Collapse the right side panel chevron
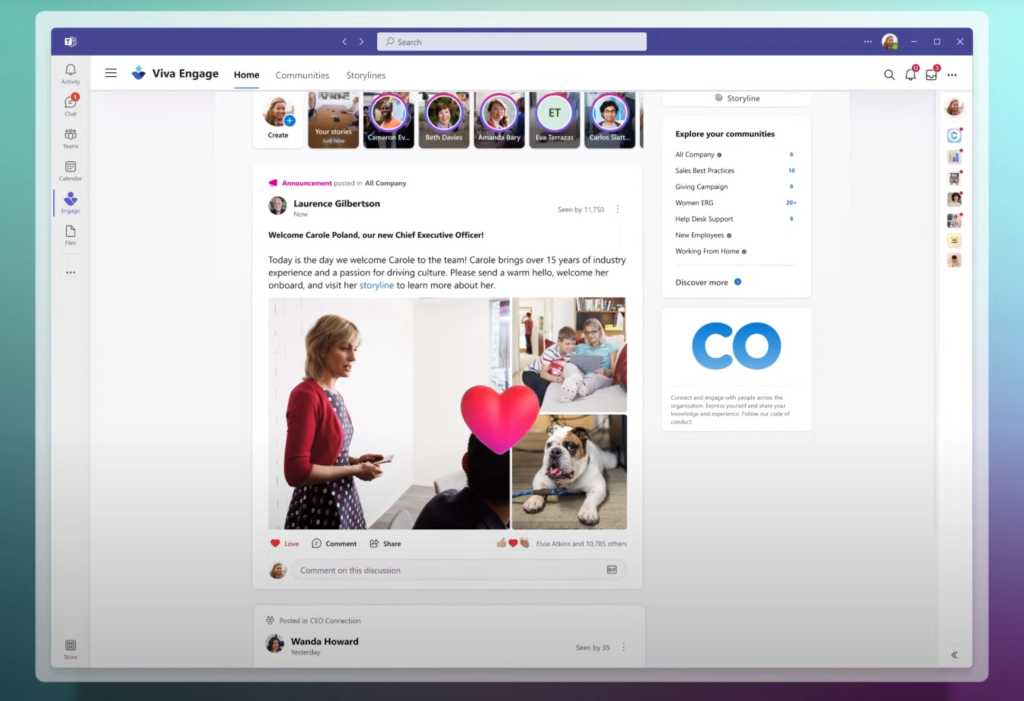The height and width of the screenshot is (701, 1024). [x=954, y=655]
